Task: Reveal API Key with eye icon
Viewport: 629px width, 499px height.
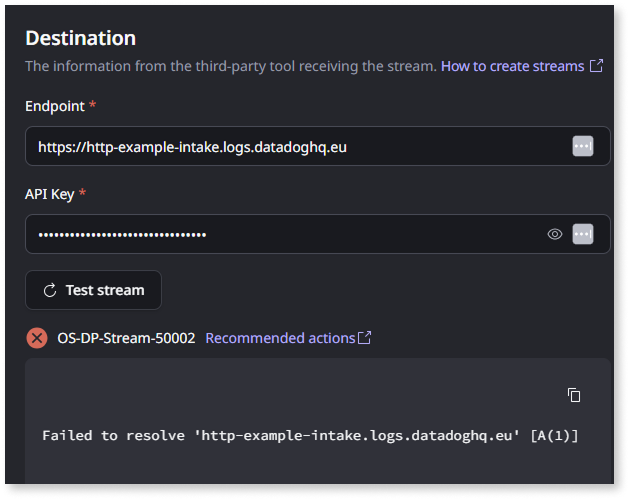Action: 555,234
